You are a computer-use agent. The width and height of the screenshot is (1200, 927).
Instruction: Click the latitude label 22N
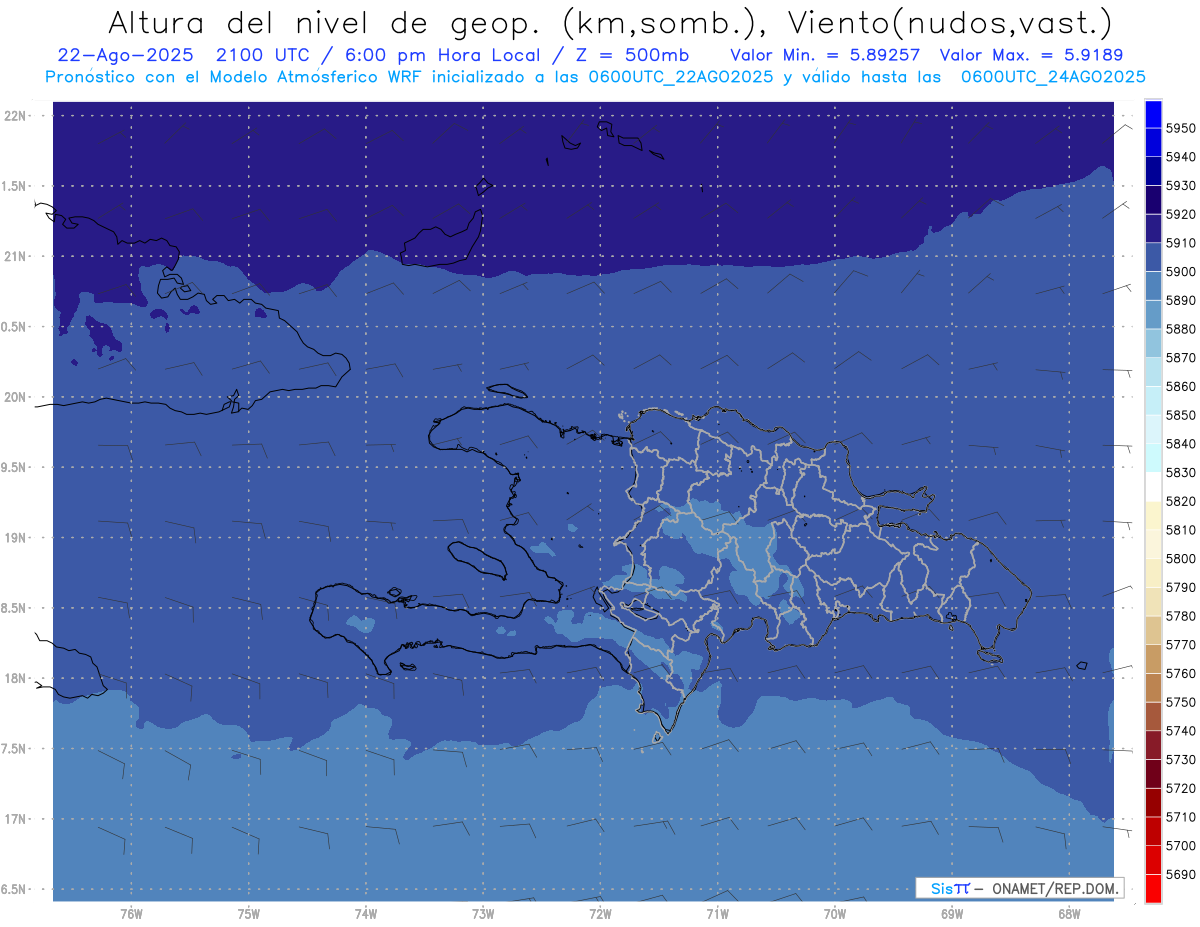[15, 116]
